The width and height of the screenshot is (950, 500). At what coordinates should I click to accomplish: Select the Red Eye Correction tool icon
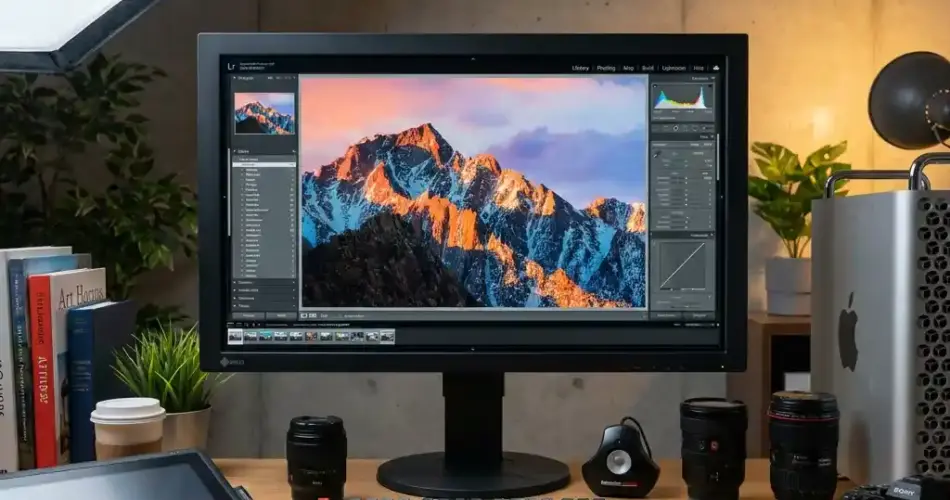tap(685, 128)
